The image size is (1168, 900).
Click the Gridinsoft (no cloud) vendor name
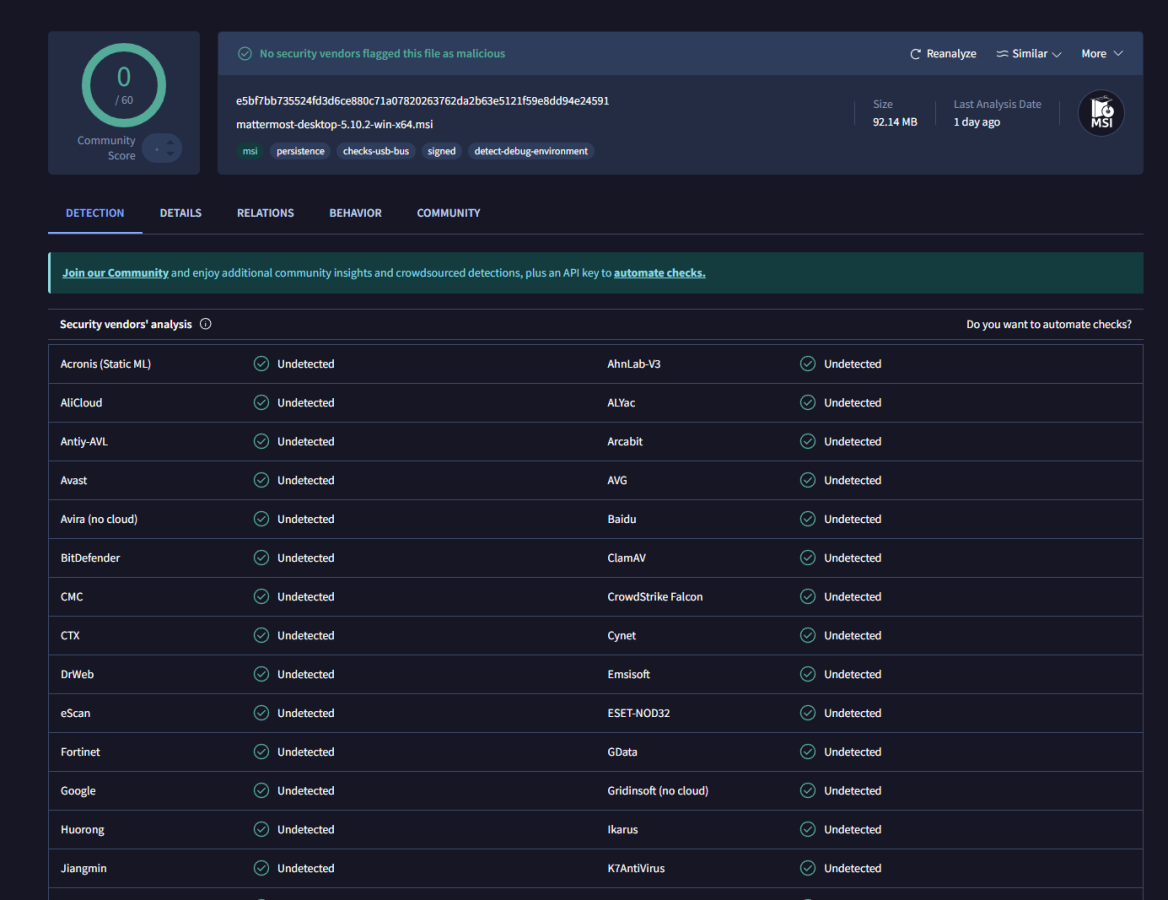point(658,790)
